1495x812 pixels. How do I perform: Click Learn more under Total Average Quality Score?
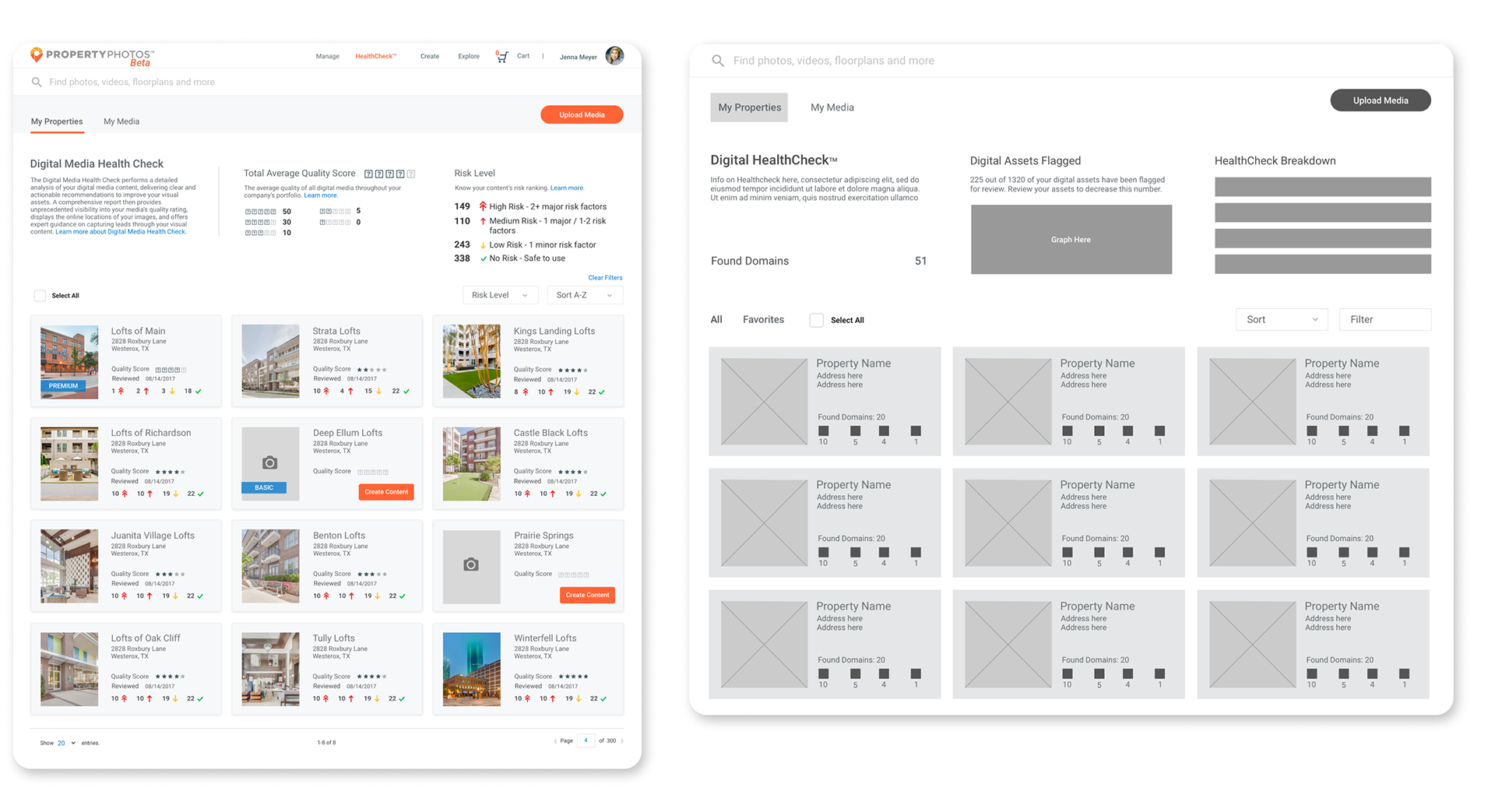pos(321,195)
